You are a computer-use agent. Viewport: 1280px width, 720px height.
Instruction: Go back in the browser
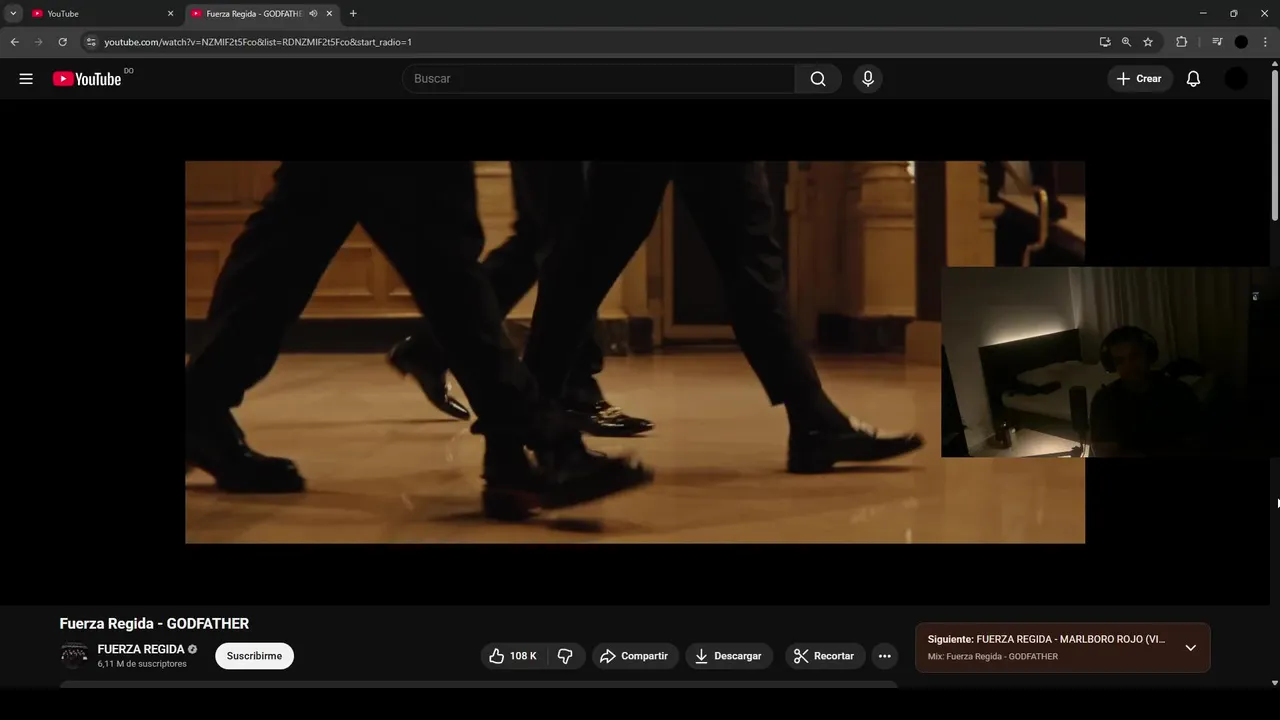[x=14, y=42]
